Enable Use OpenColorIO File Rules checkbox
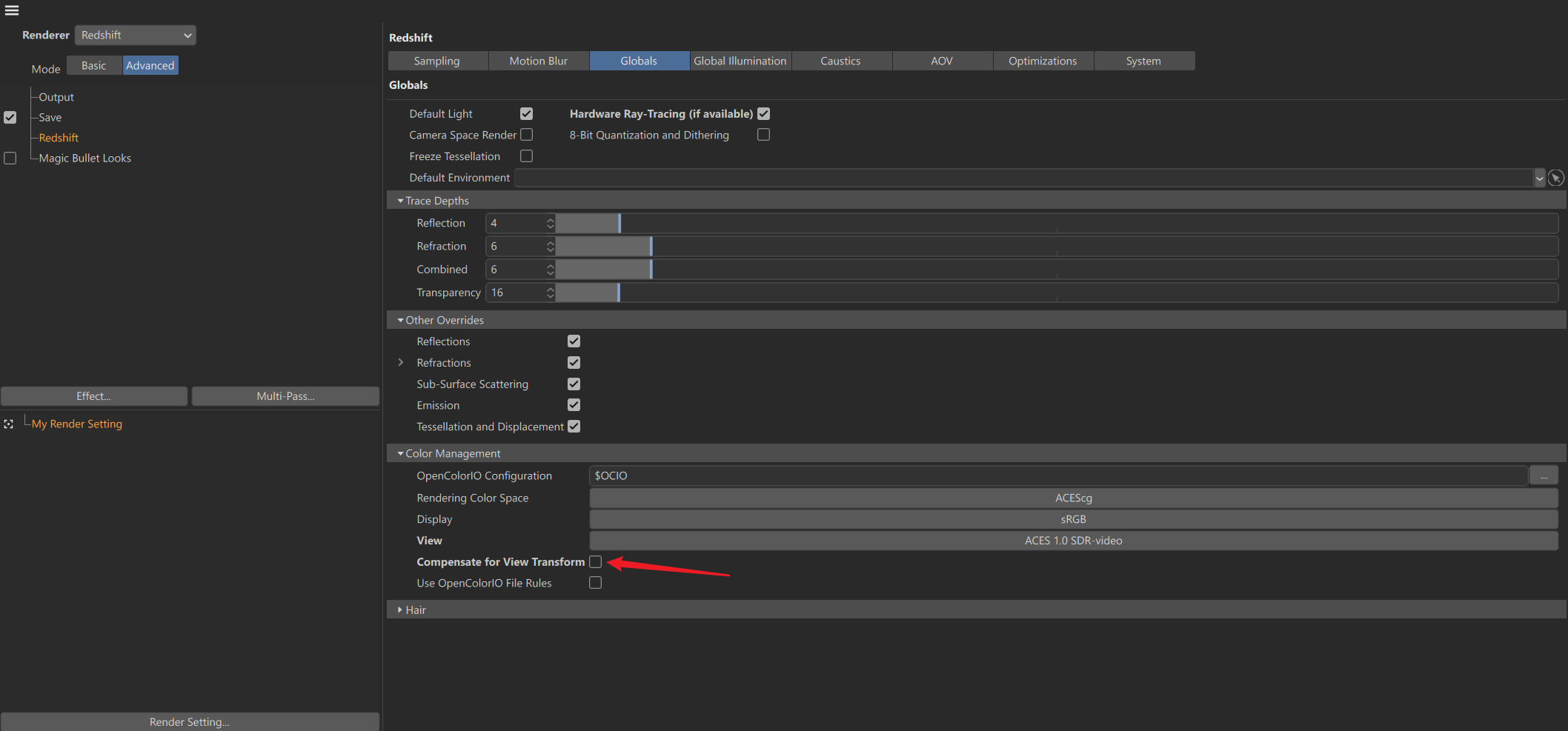1568x731 pixels. coord(595,583)
